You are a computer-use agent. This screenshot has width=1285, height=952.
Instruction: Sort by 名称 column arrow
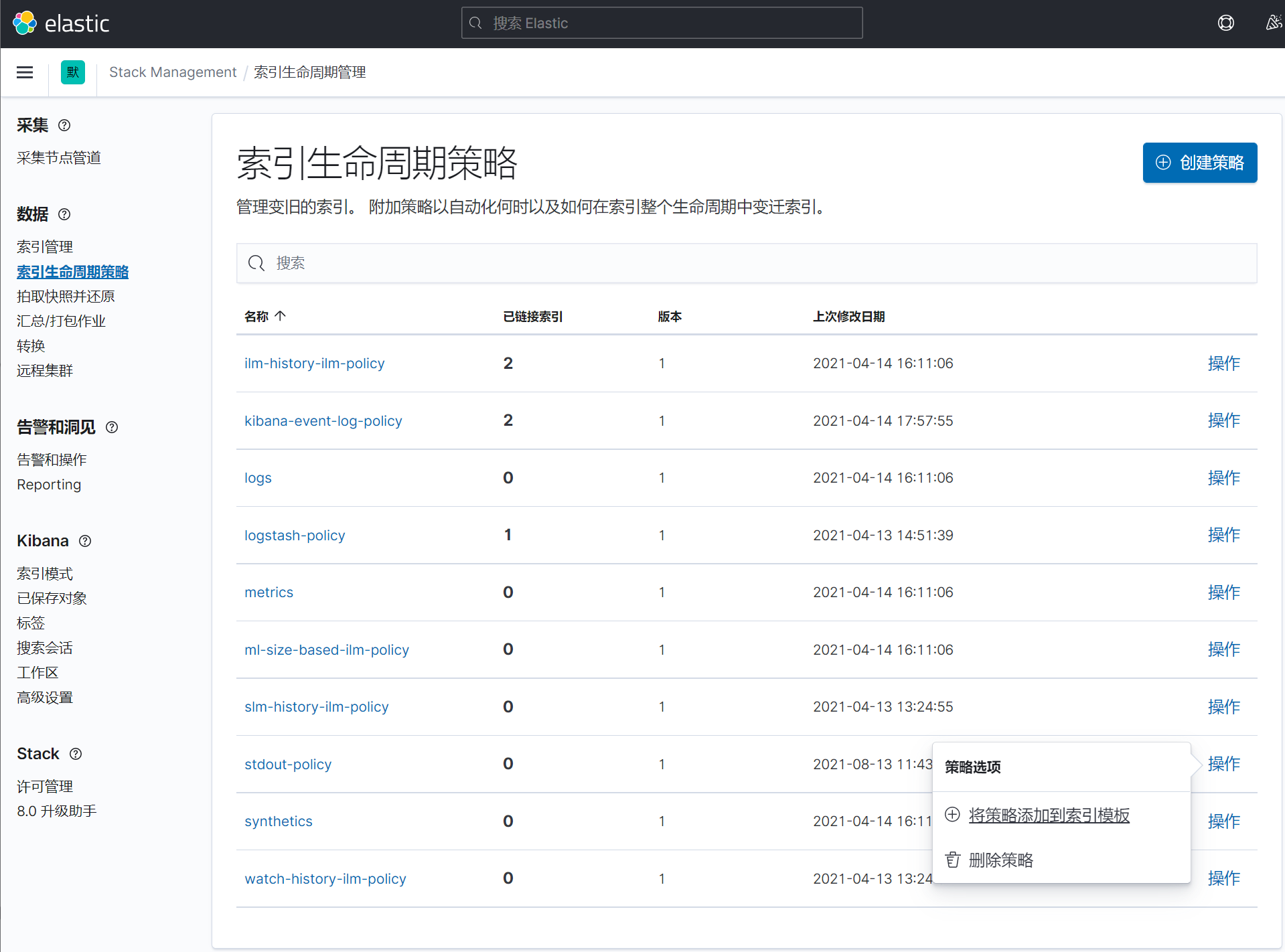pos(281,316)
